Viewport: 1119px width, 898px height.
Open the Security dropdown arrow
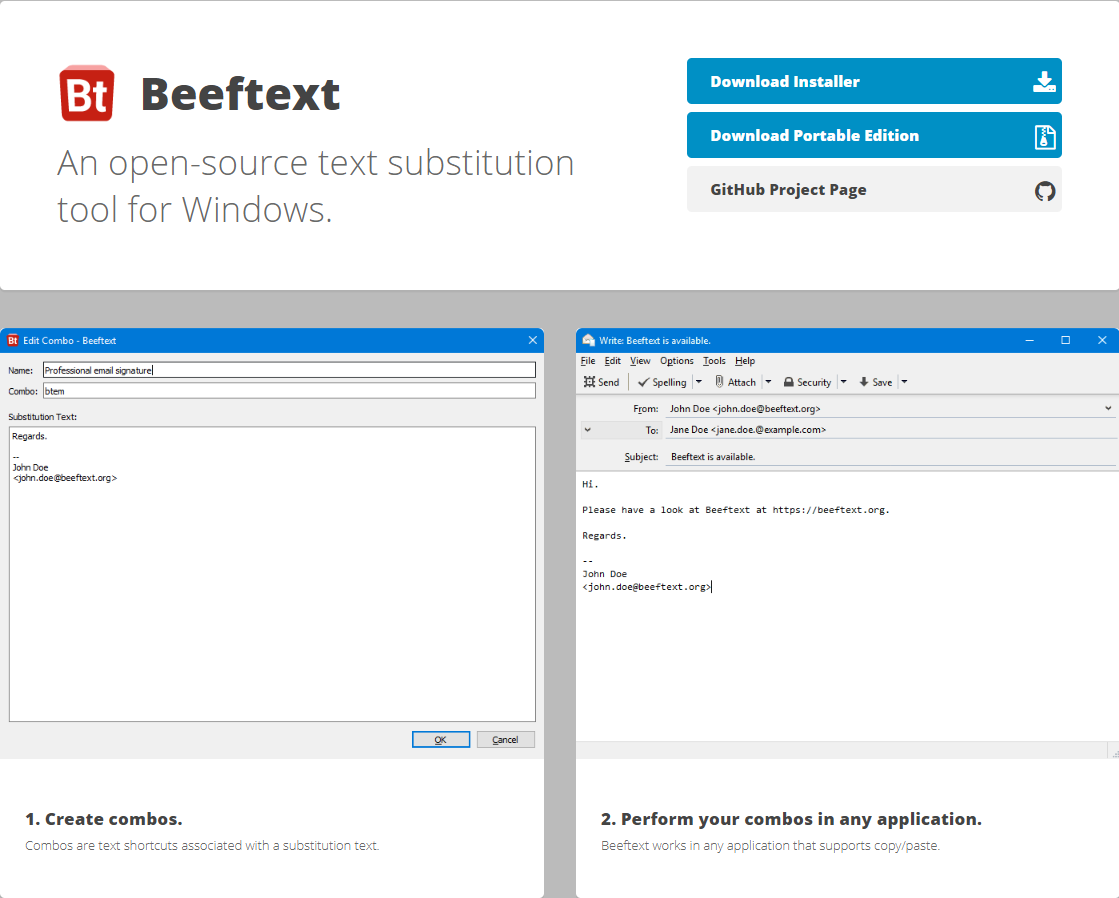pos(844,382)
